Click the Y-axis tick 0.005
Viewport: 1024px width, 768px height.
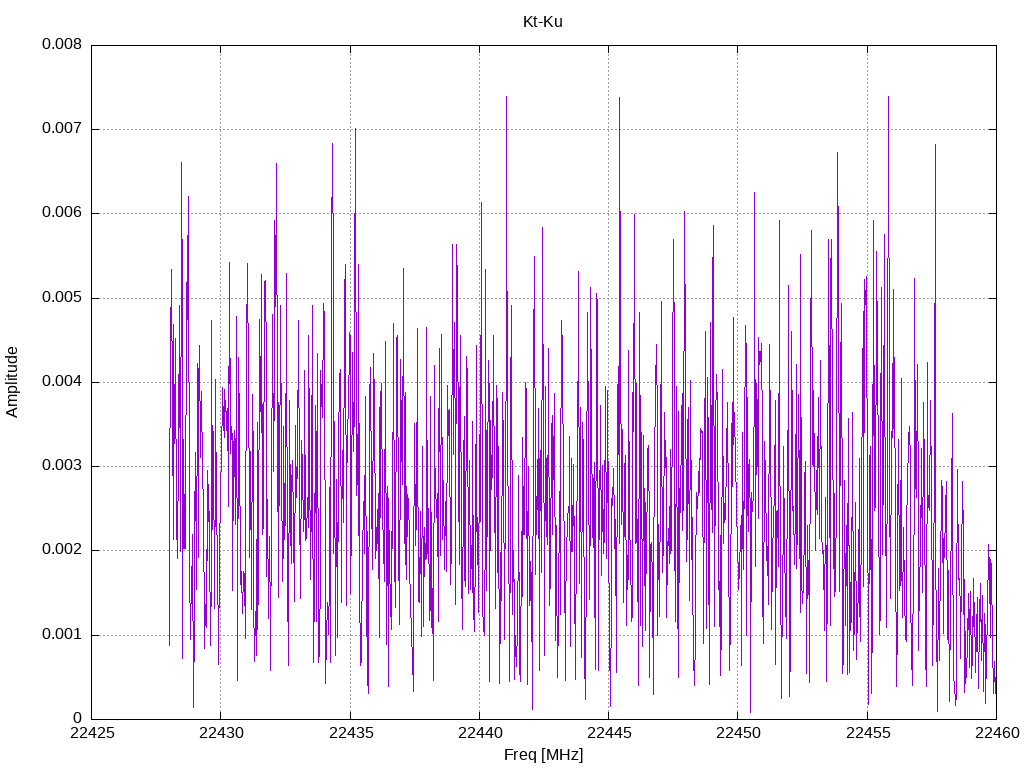tap(62, 298)
